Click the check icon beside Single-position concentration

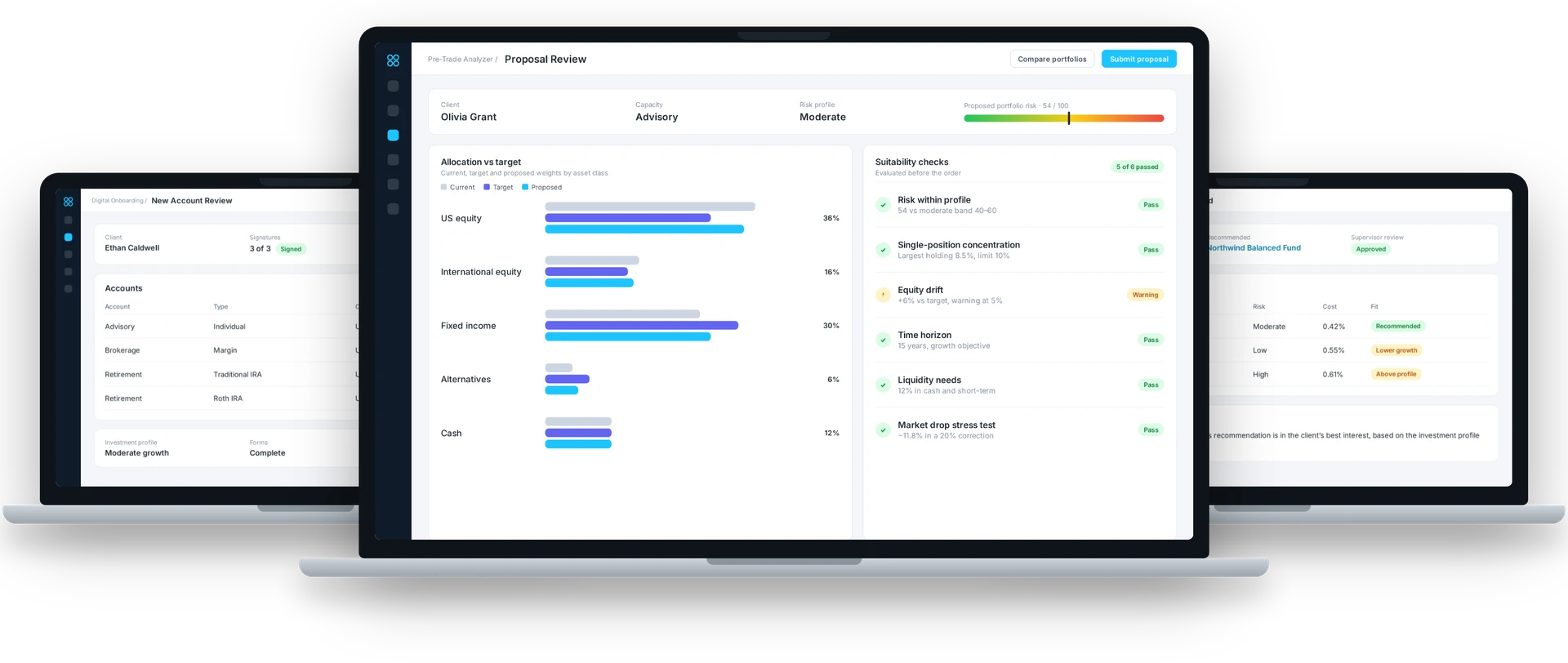883,250
